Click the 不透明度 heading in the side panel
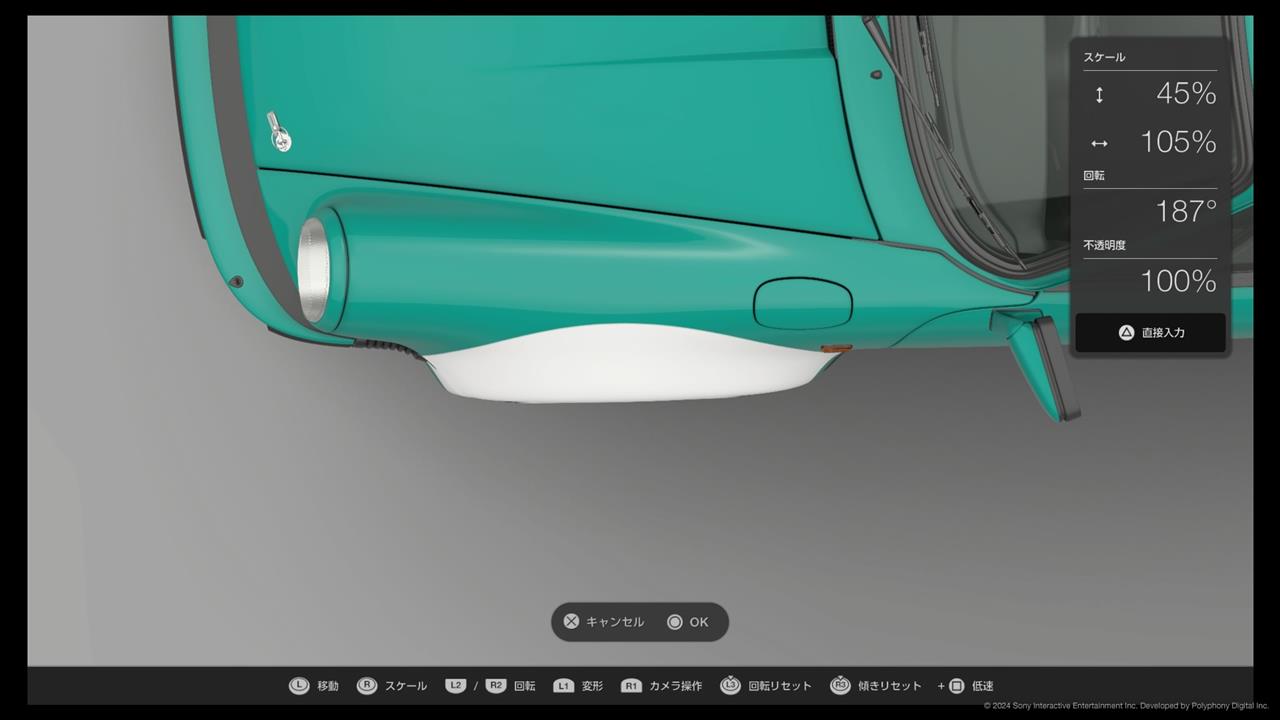The height and width of the screenshot is (720, 1280). [x=1105, y=245]
